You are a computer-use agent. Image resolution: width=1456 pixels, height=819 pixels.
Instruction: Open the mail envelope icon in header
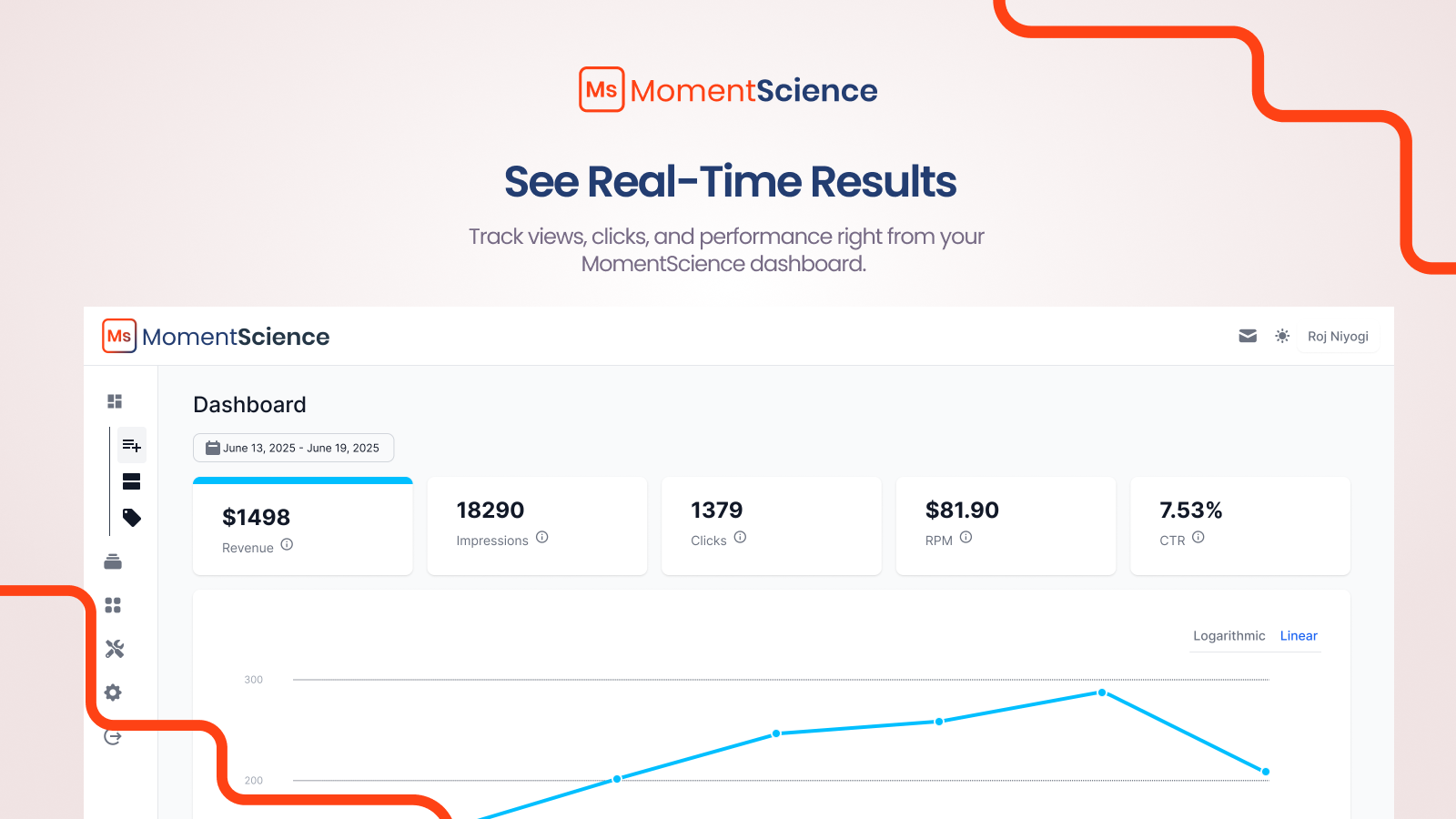click(1248, 336)
